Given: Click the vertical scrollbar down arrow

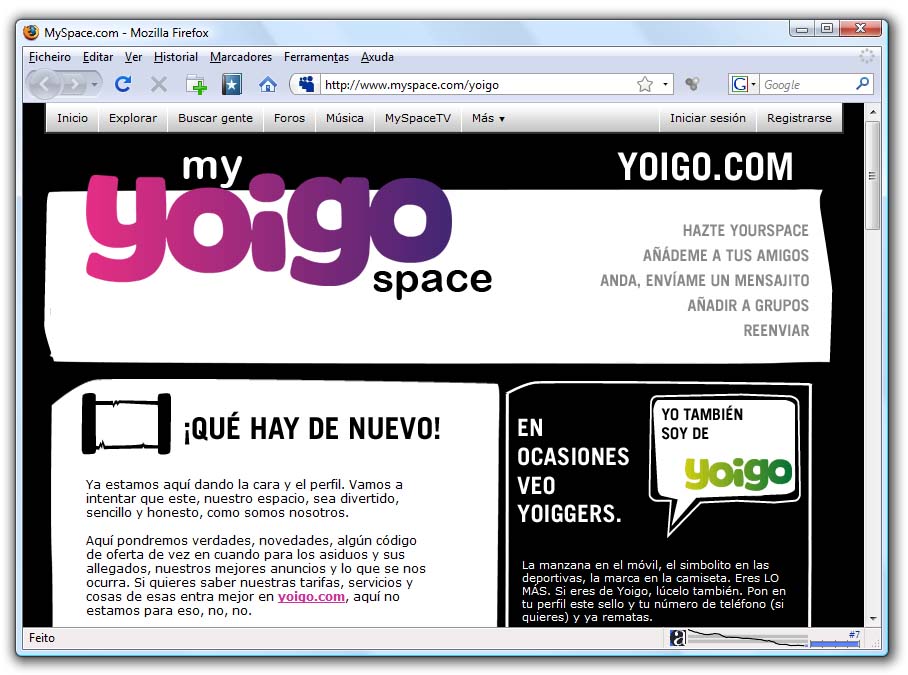Looking at the screenshot, I should pyautogui.click(x=873, y=619).
